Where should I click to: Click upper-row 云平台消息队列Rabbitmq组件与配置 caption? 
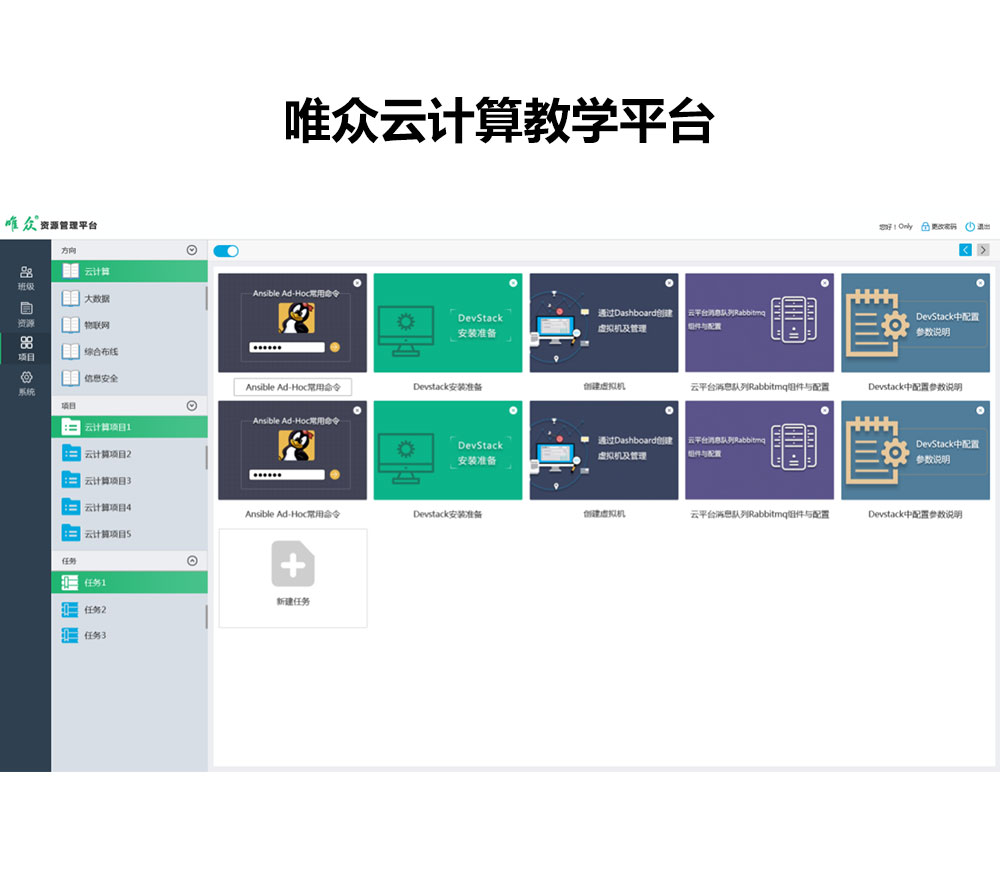(760, 387)
